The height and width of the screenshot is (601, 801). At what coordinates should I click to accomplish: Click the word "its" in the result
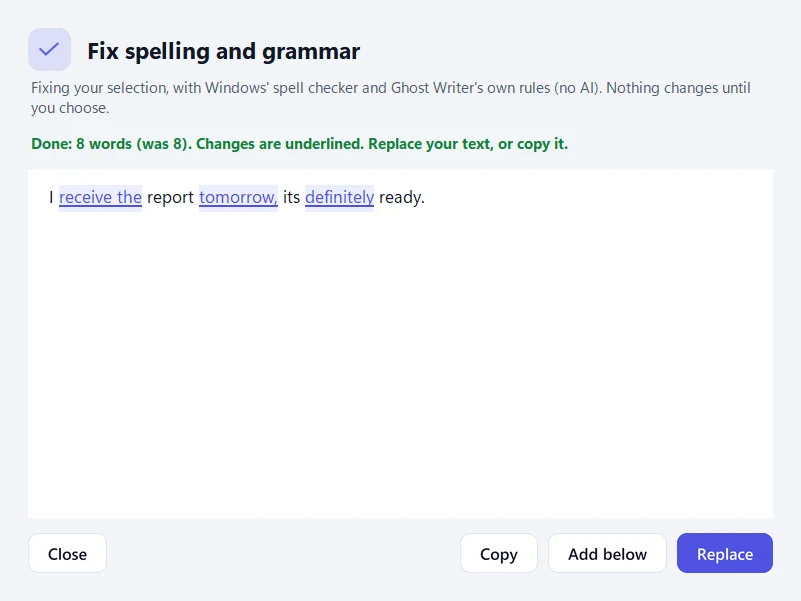291,197
